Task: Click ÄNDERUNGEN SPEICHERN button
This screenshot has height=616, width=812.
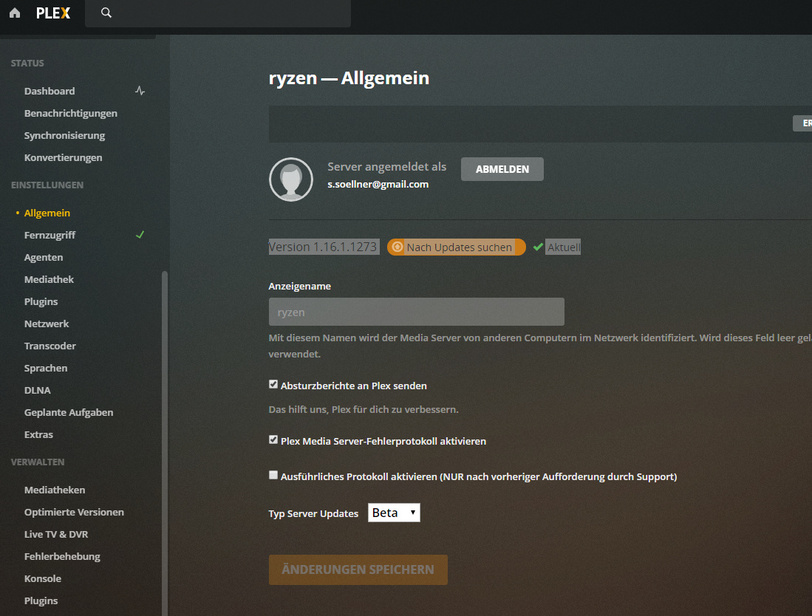Action: tap(358, 570)
